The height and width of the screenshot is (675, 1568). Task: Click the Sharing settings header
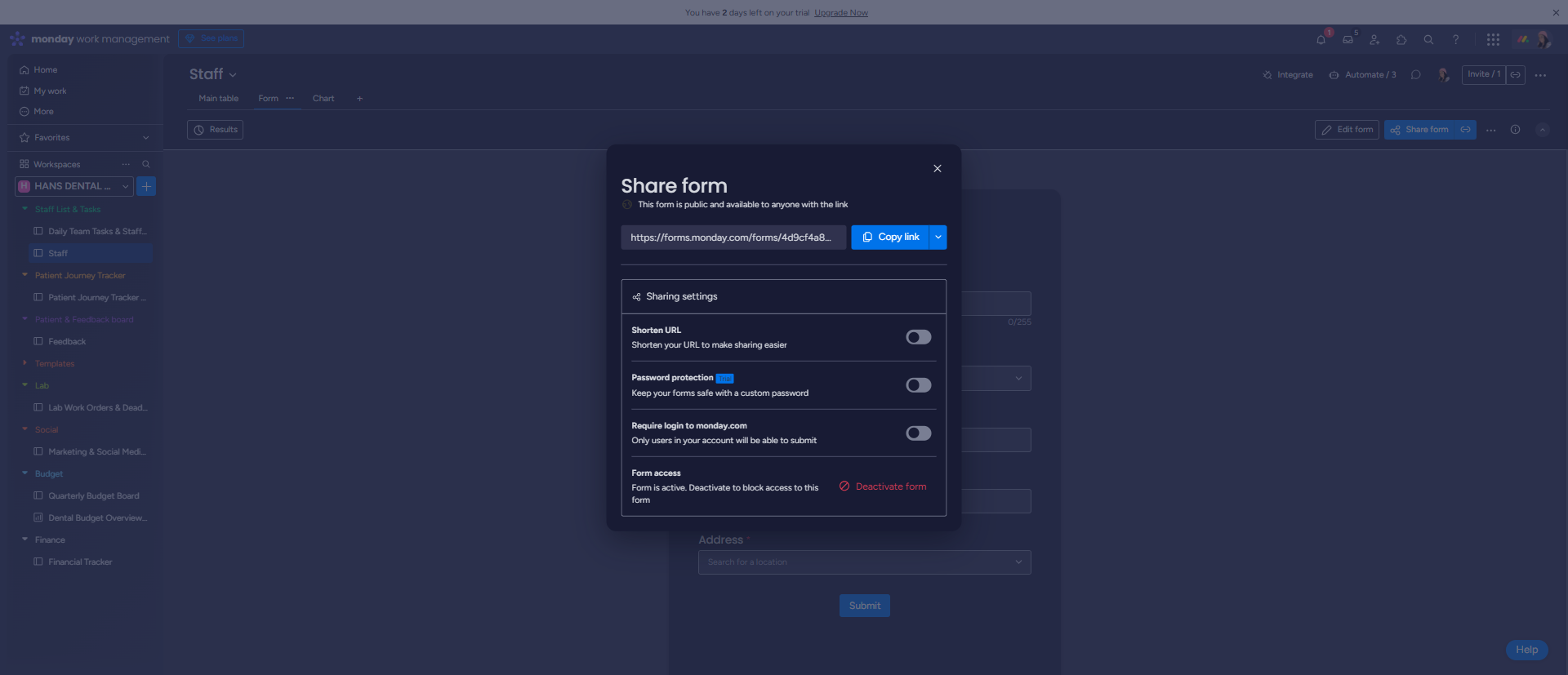point(784,296)
